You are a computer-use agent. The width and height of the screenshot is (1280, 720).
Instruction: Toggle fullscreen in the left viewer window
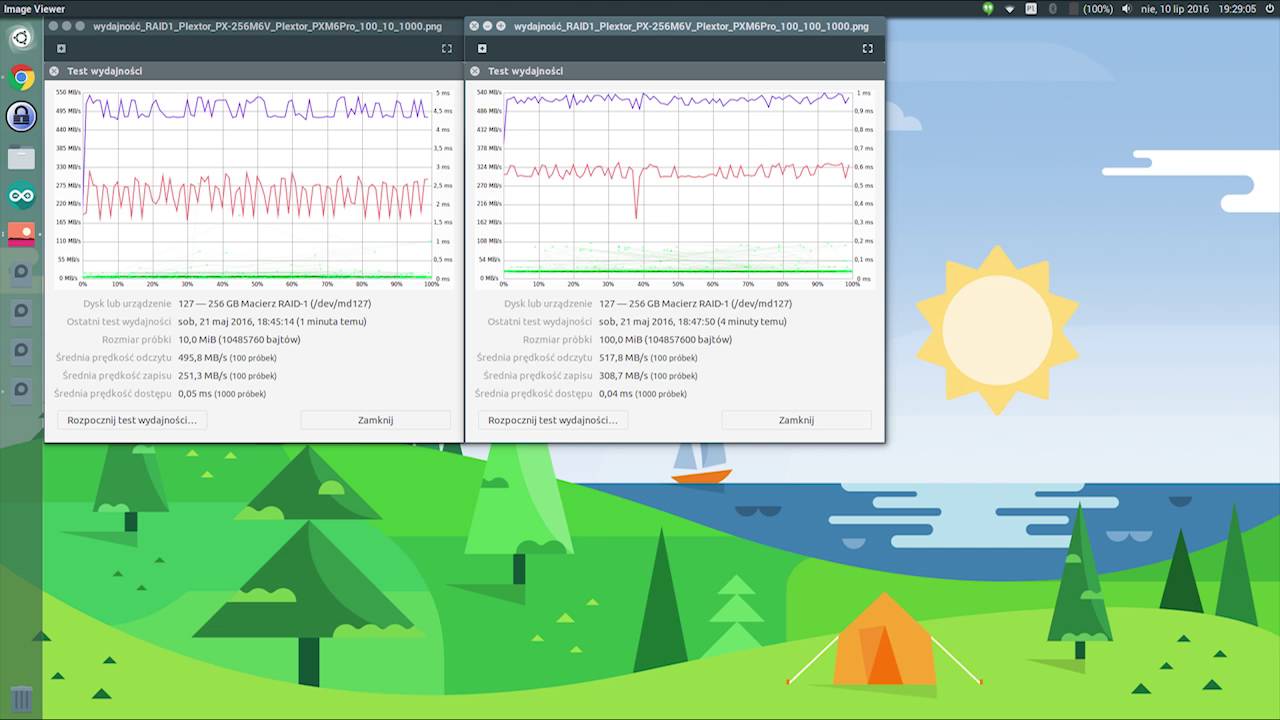pos(447,48)
